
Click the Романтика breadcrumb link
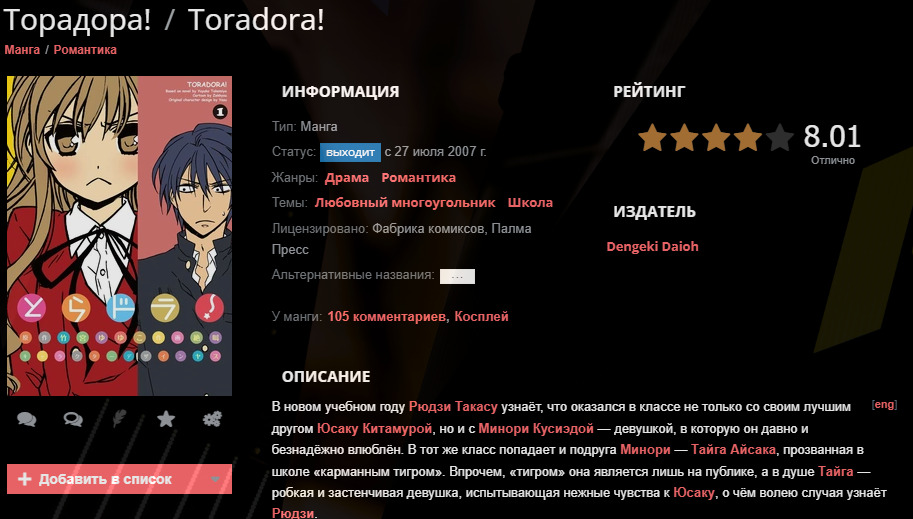(x=85, y=50)
